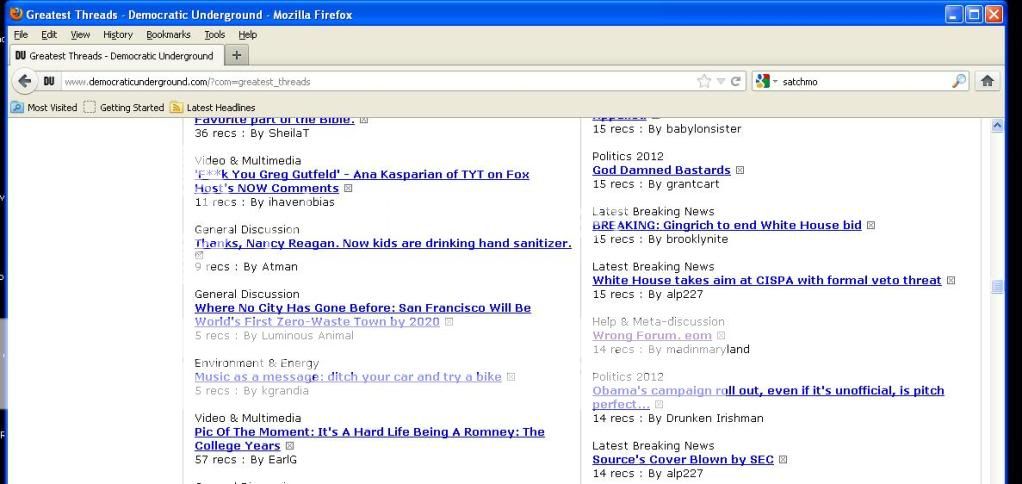This screenshot has width=1022, height=484.
Task: Open 'Source's Cover Blown by SEC' link
Action: pos(683,459)
